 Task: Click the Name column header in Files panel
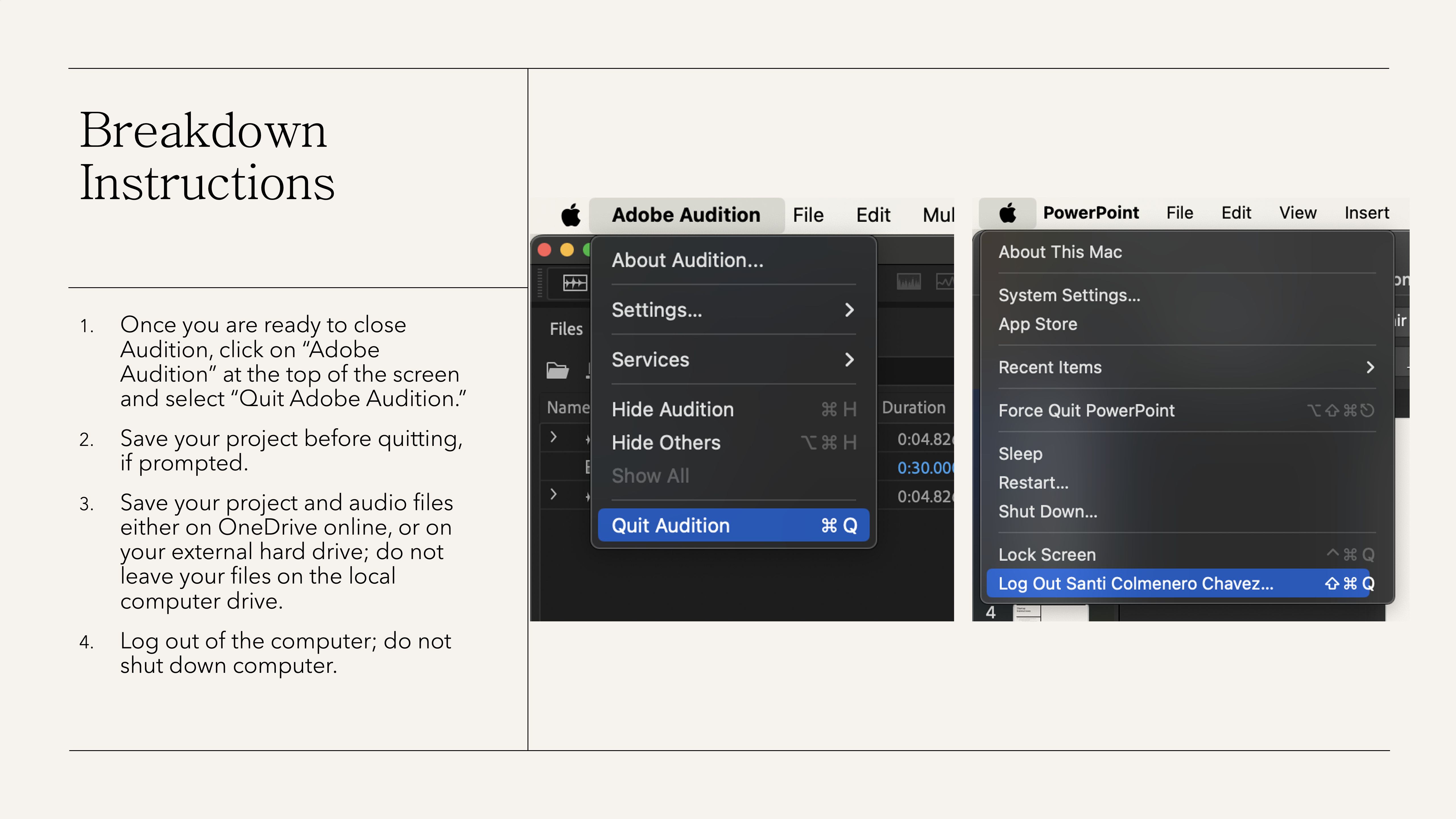pos(568,408)
